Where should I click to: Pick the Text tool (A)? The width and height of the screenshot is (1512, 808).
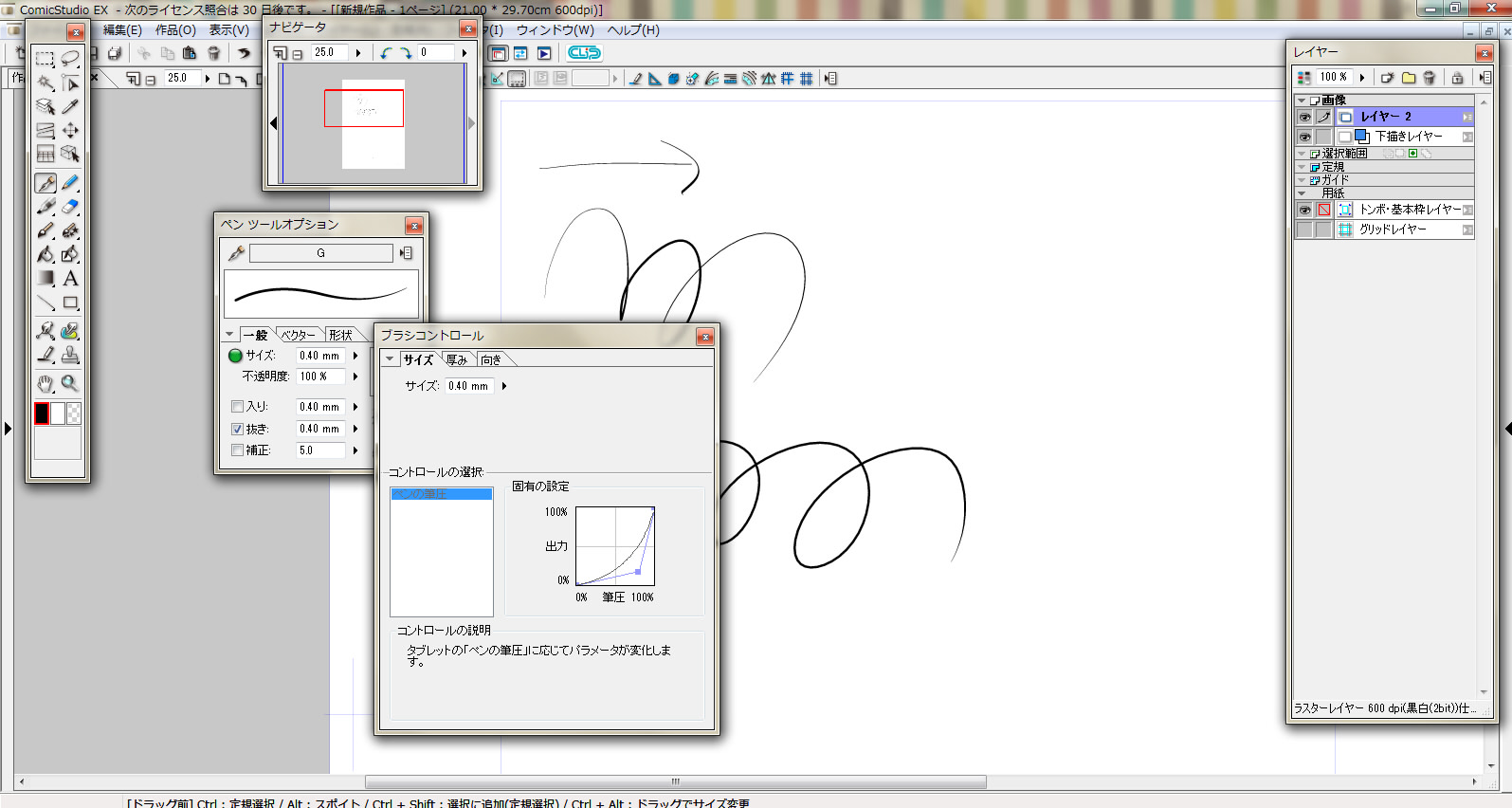[70, 279]
